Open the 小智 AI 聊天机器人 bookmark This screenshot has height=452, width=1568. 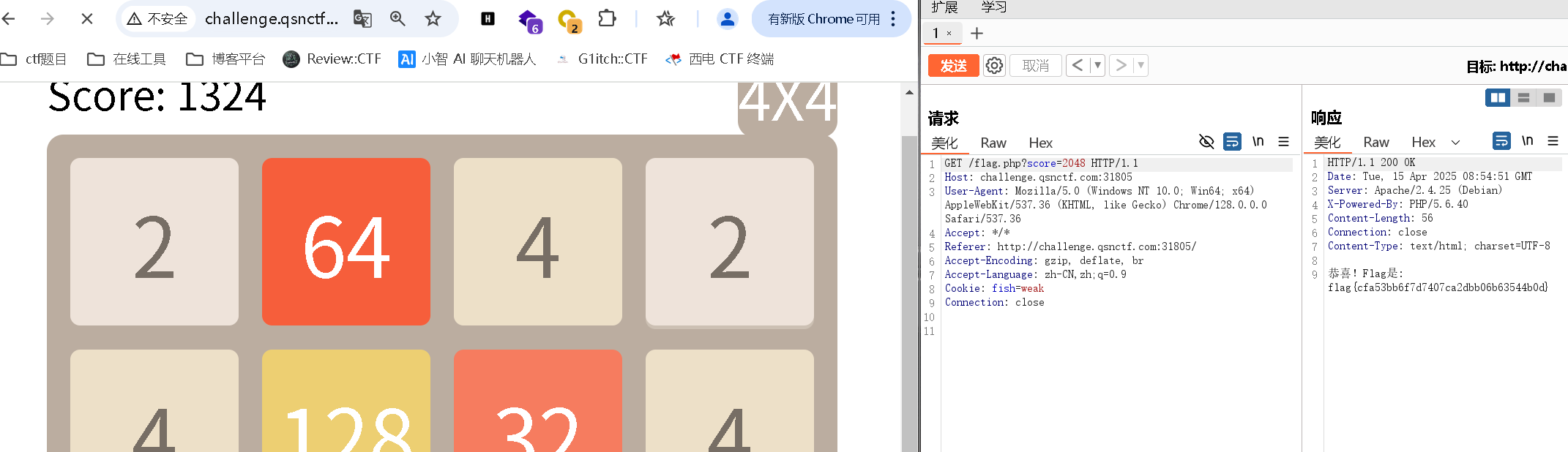(467, 59)
